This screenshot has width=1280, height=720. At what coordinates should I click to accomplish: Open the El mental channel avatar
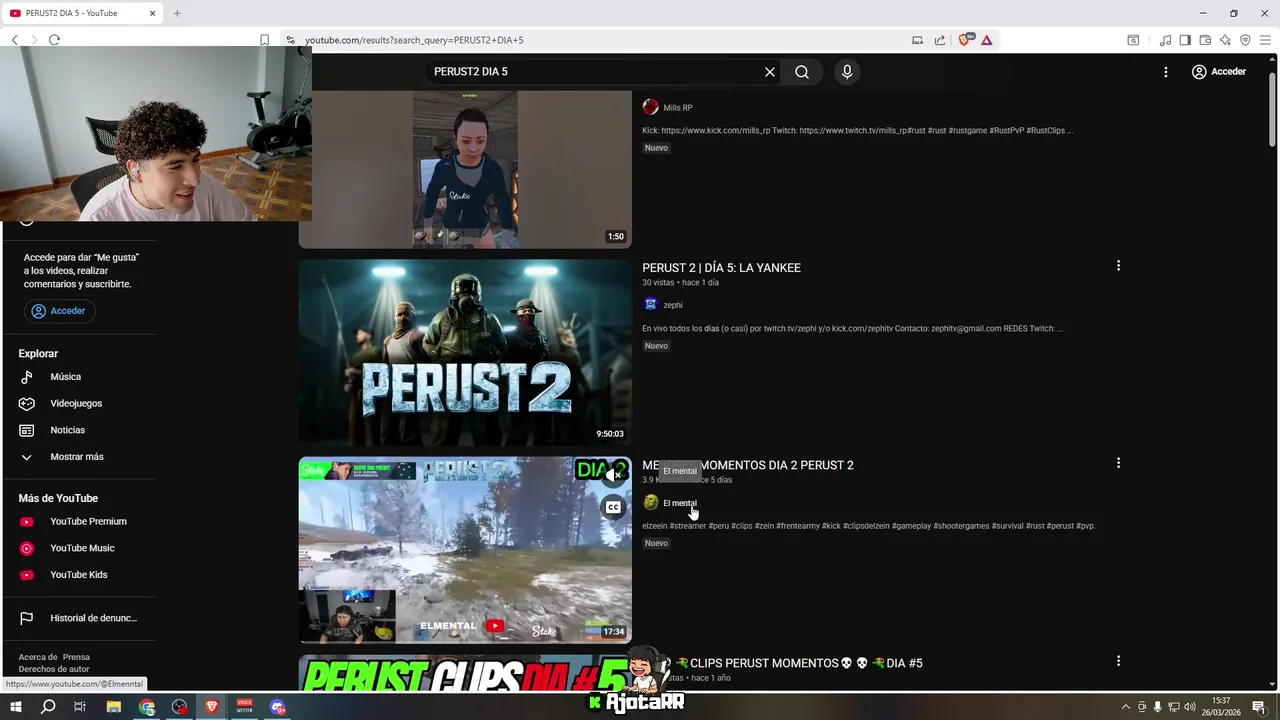coord(651,502)
